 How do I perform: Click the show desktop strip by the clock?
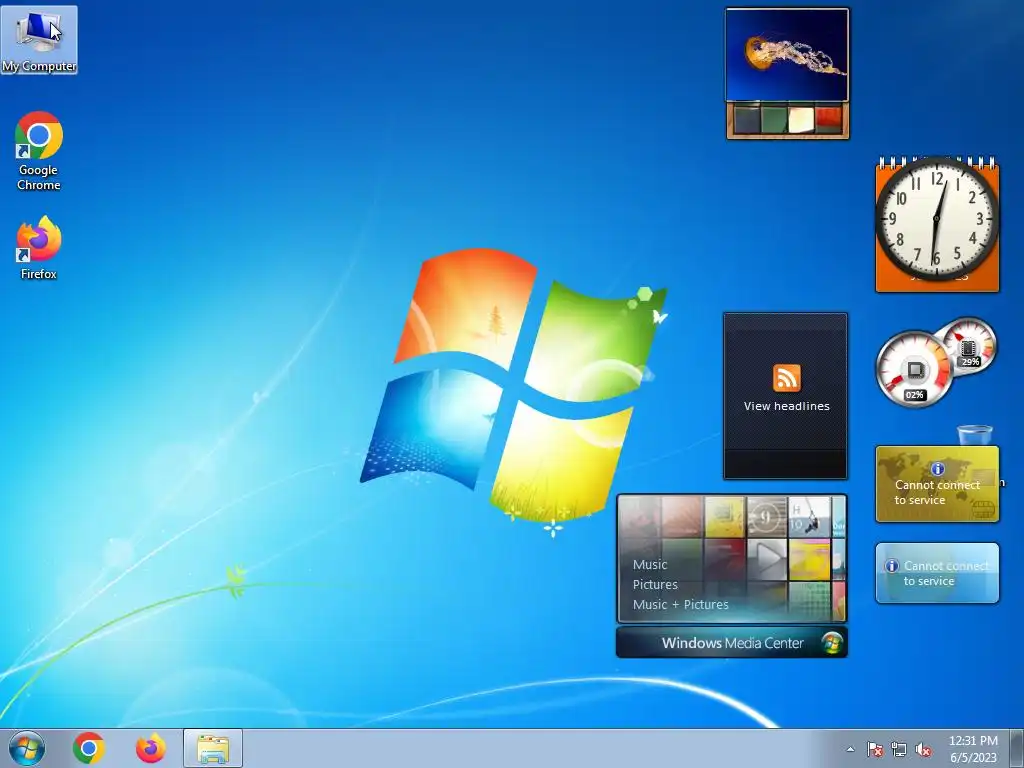pyautogui.click(x=1017, y=749)
